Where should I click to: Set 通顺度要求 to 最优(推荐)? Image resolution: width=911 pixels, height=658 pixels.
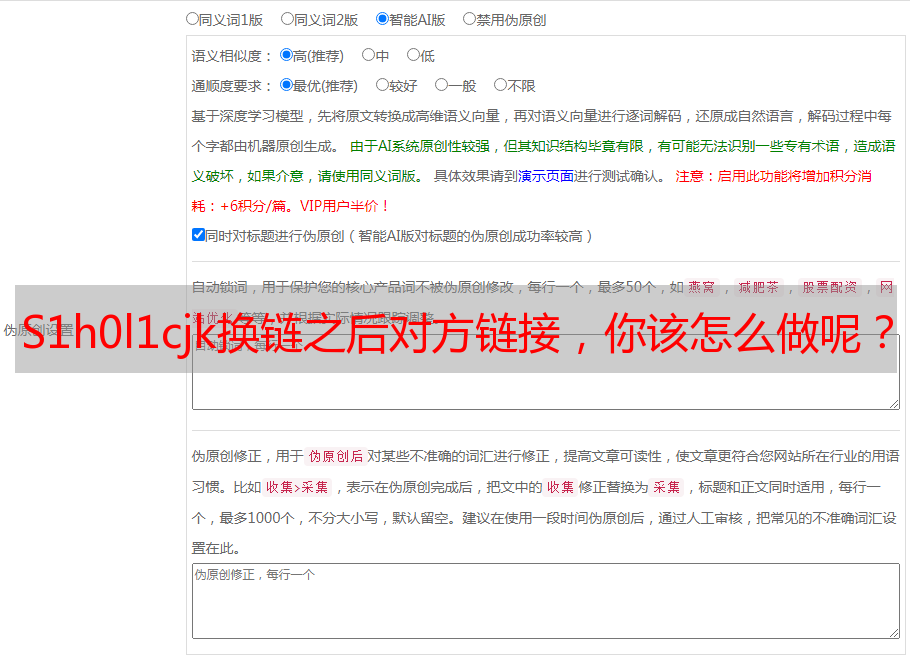click(286, 85)
